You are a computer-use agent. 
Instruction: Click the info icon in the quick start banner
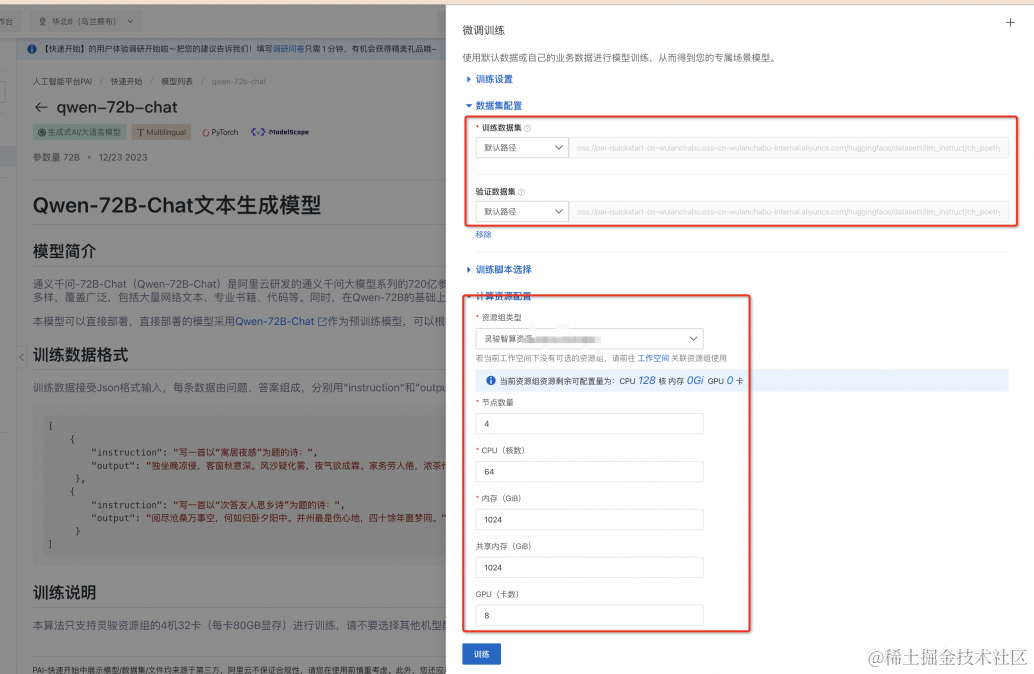(x=32, y=49)
